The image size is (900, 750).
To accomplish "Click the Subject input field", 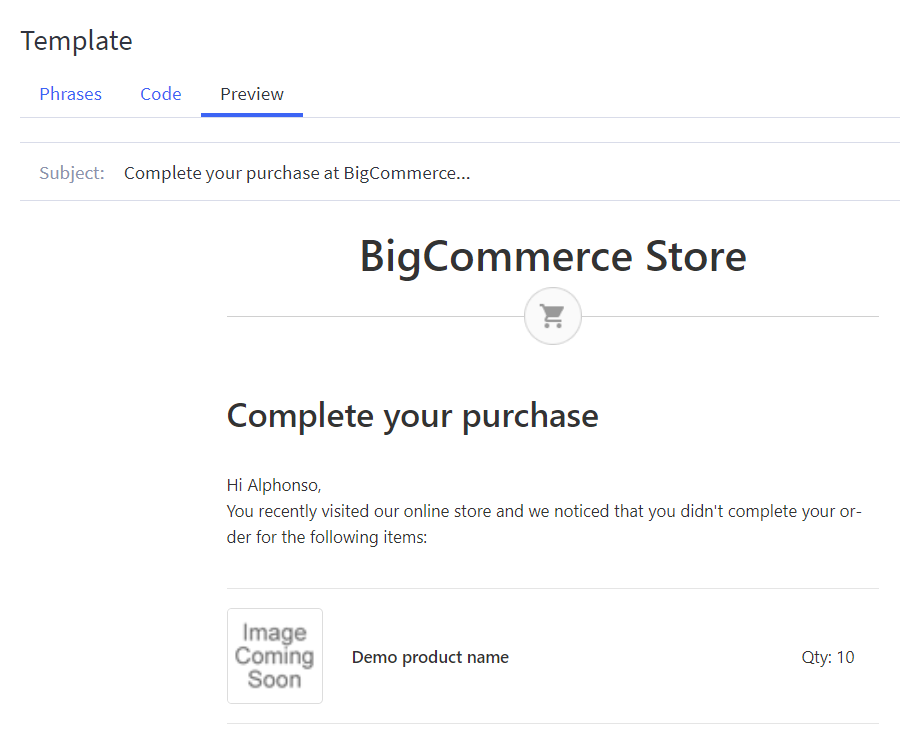I will [x=400, y=172].
